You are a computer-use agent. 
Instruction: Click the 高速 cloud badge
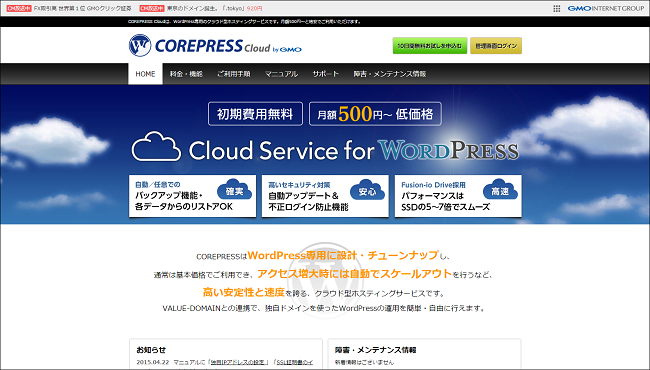[x=500, y=190]
